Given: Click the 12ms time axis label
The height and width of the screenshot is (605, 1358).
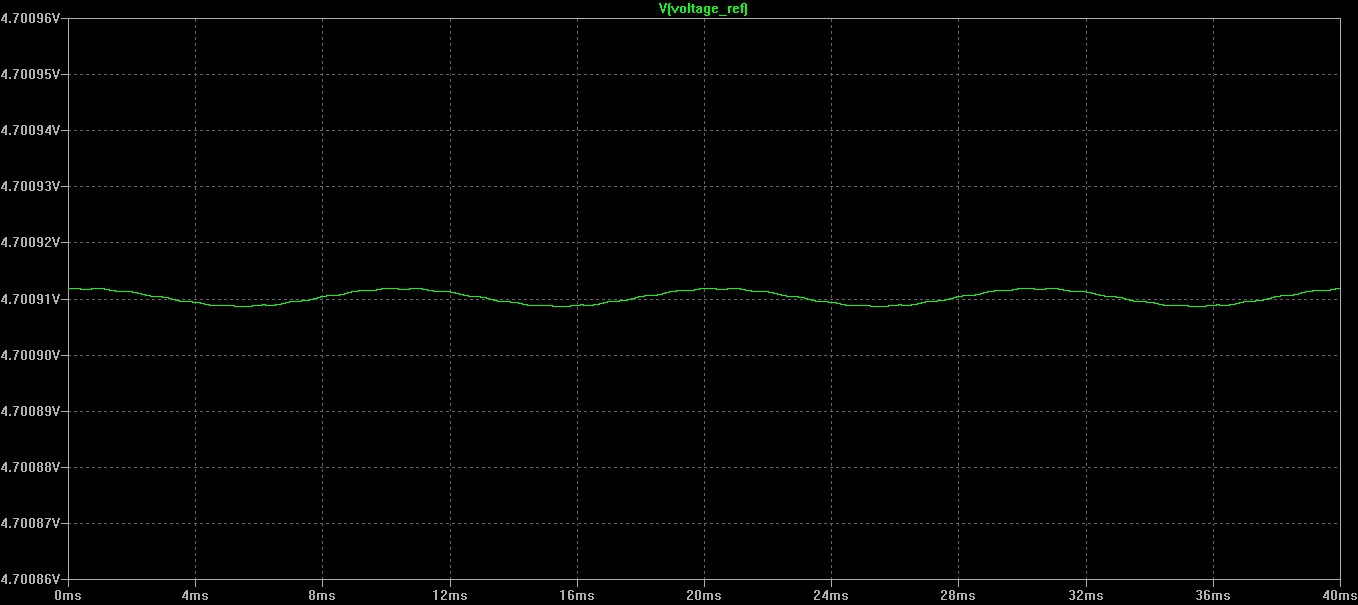Looking at the screenshot, I should (x=449, y=594).
